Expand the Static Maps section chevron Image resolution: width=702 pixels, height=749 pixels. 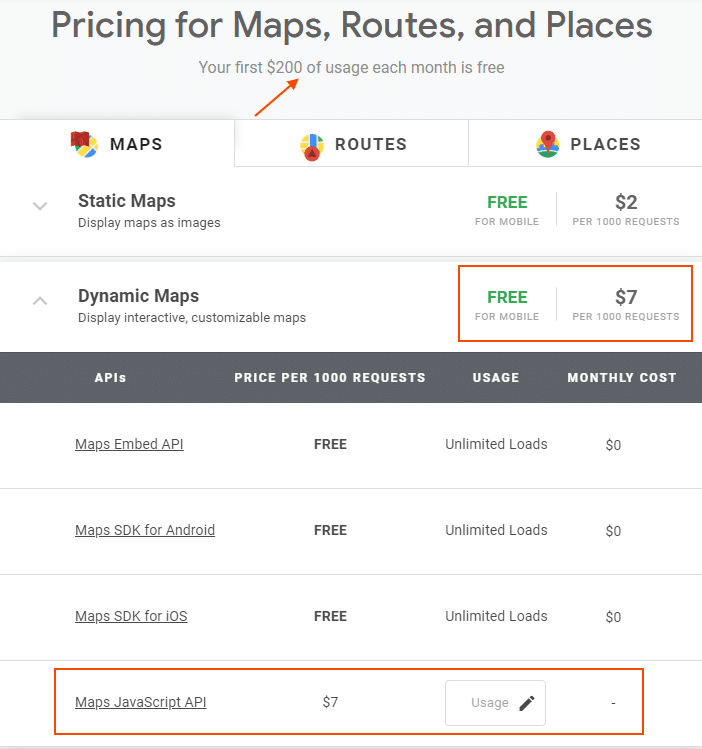[40, 206]
